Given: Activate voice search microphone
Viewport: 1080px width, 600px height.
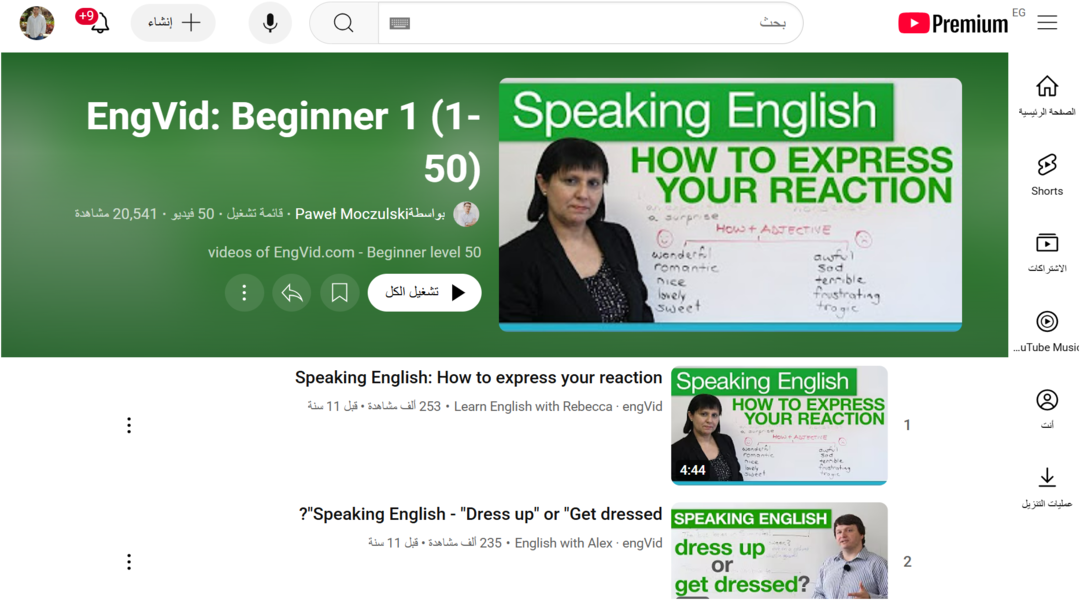Looking at the screenshot, I should 270,23.
